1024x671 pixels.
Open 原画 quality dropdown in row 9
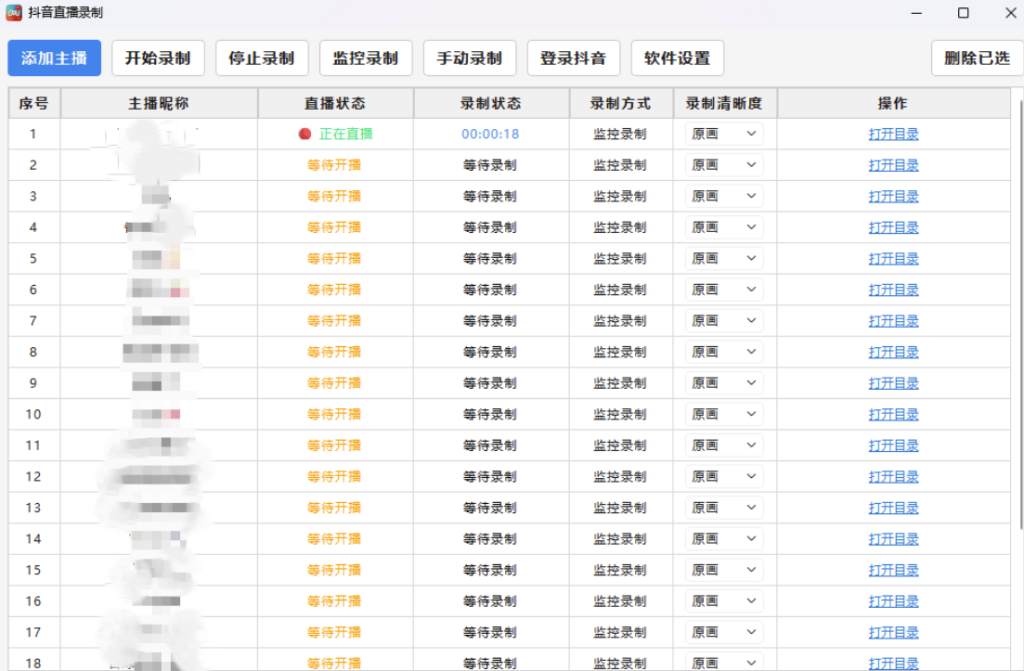[x=724, y=383]
